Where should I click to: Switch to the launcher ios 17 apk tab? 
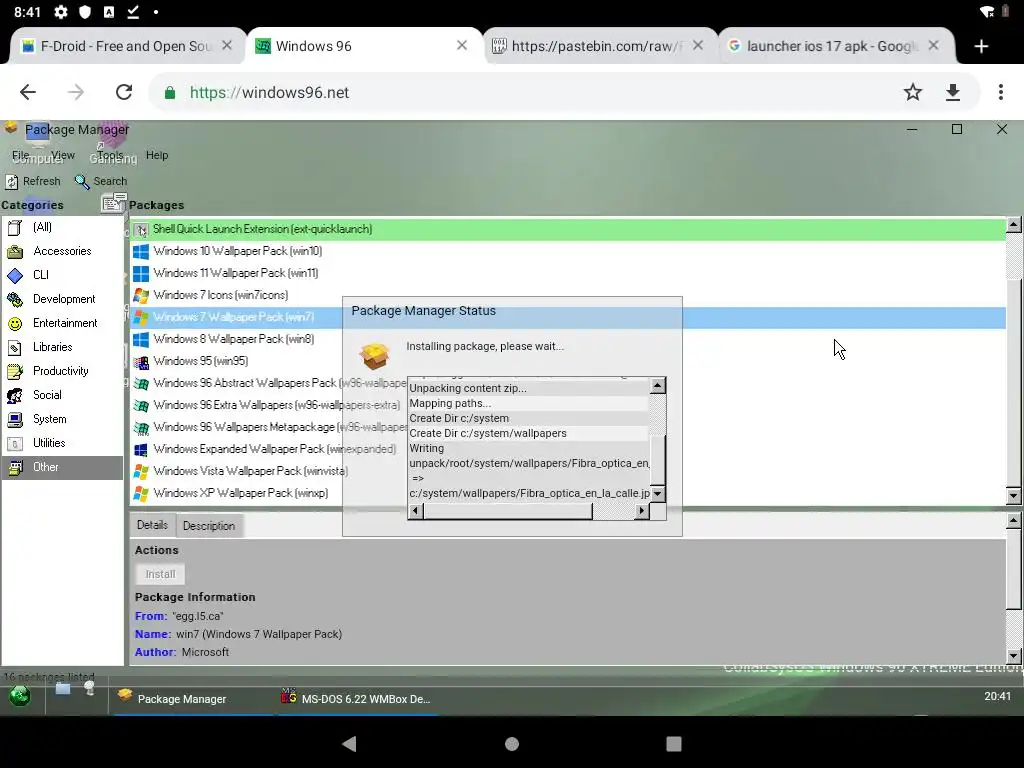coord(832,46)
